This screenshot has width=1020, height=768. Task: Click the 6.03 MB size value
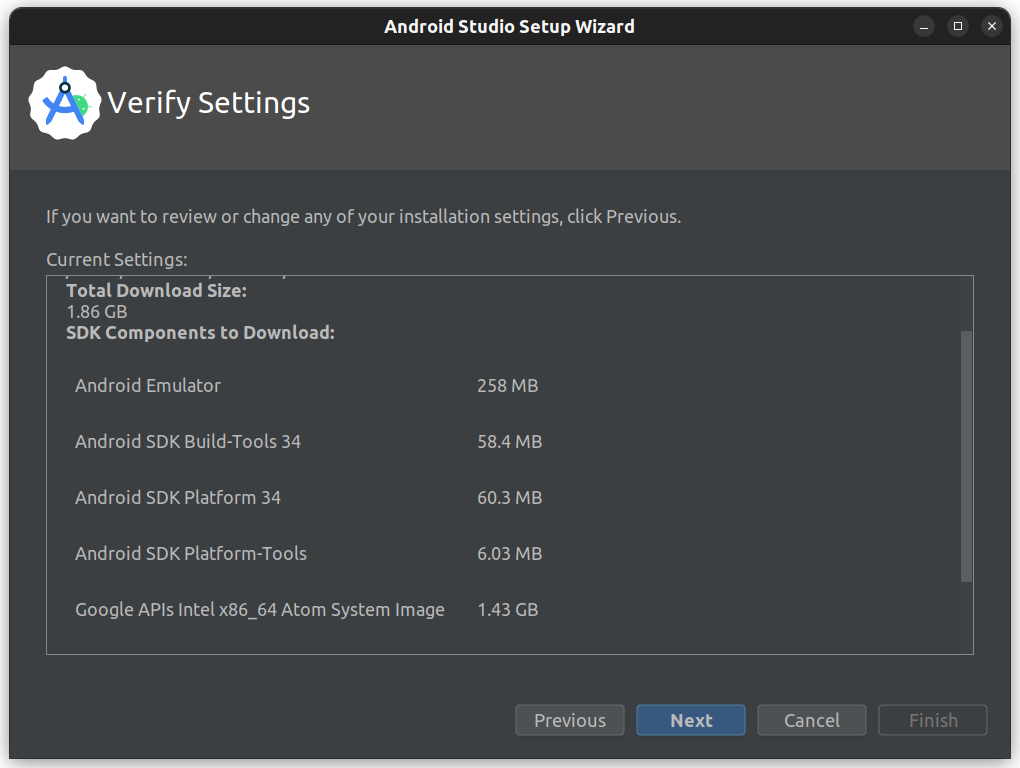(x=509, y=553)
